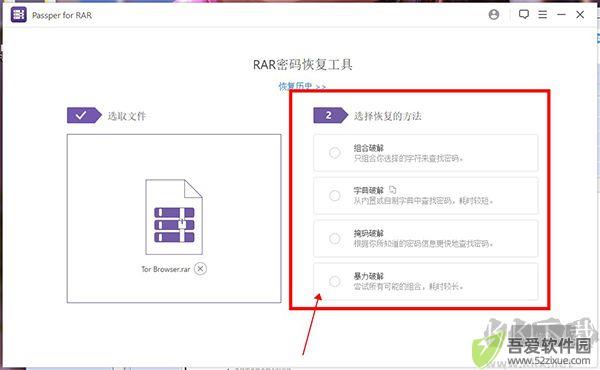600x370 pixels.
Task: Open the 恢复历史 link
Action: pos(302,86)
